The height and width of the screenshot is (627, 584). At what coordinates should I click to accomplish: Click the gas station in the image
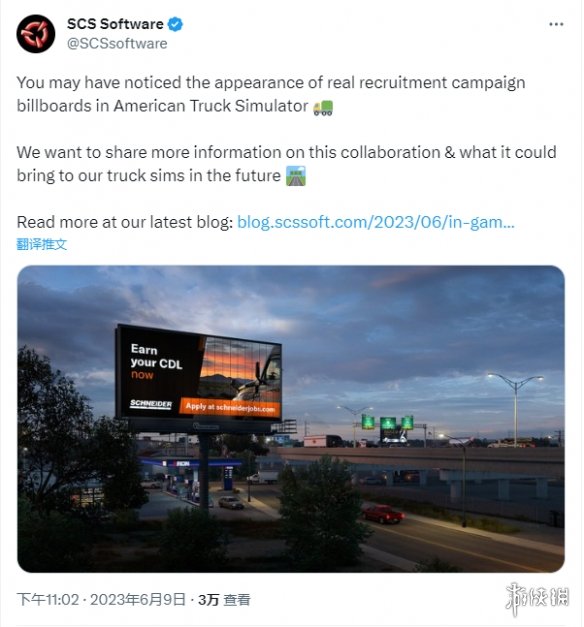tap(191, 478)
